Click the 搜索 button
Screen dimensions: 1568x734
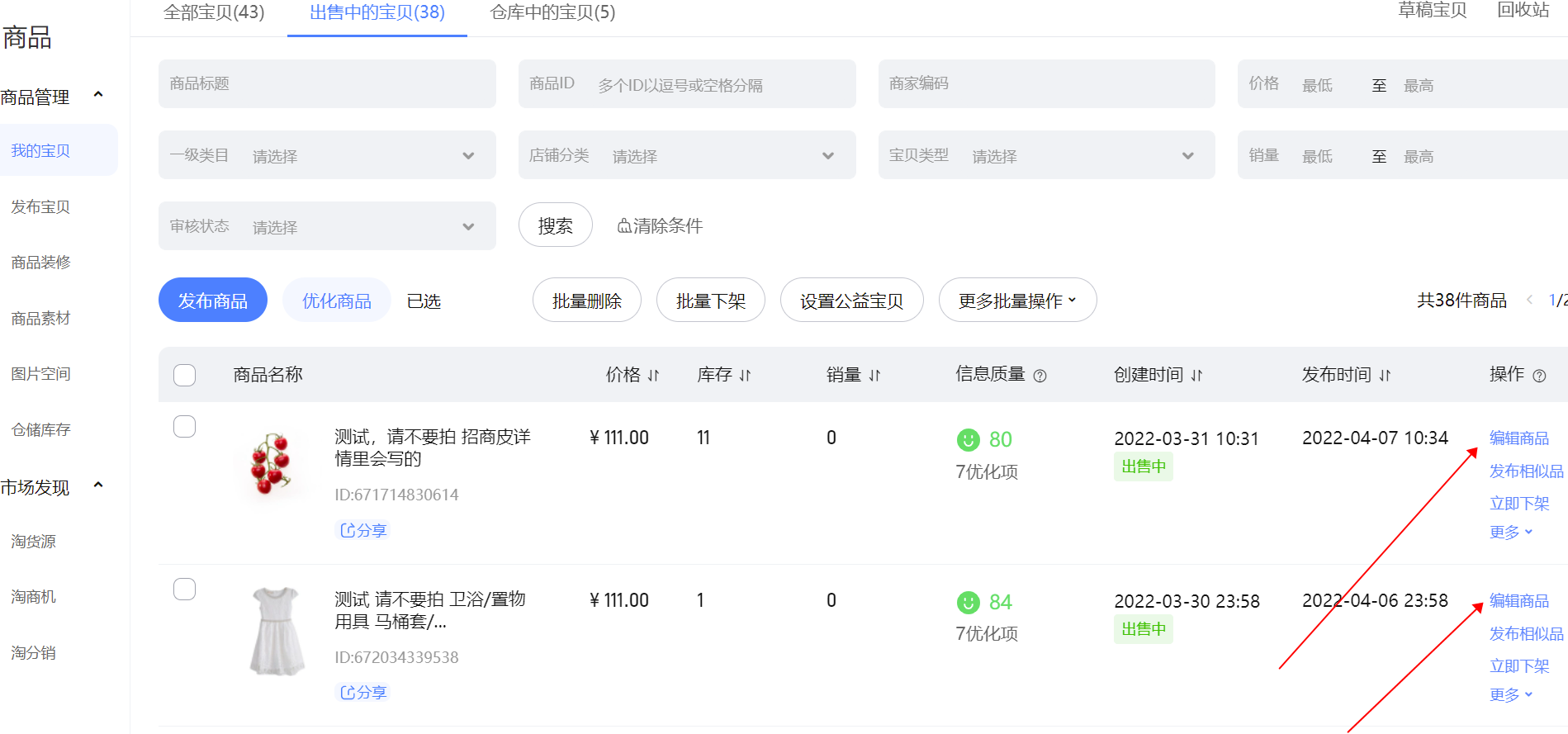(556, 225)
